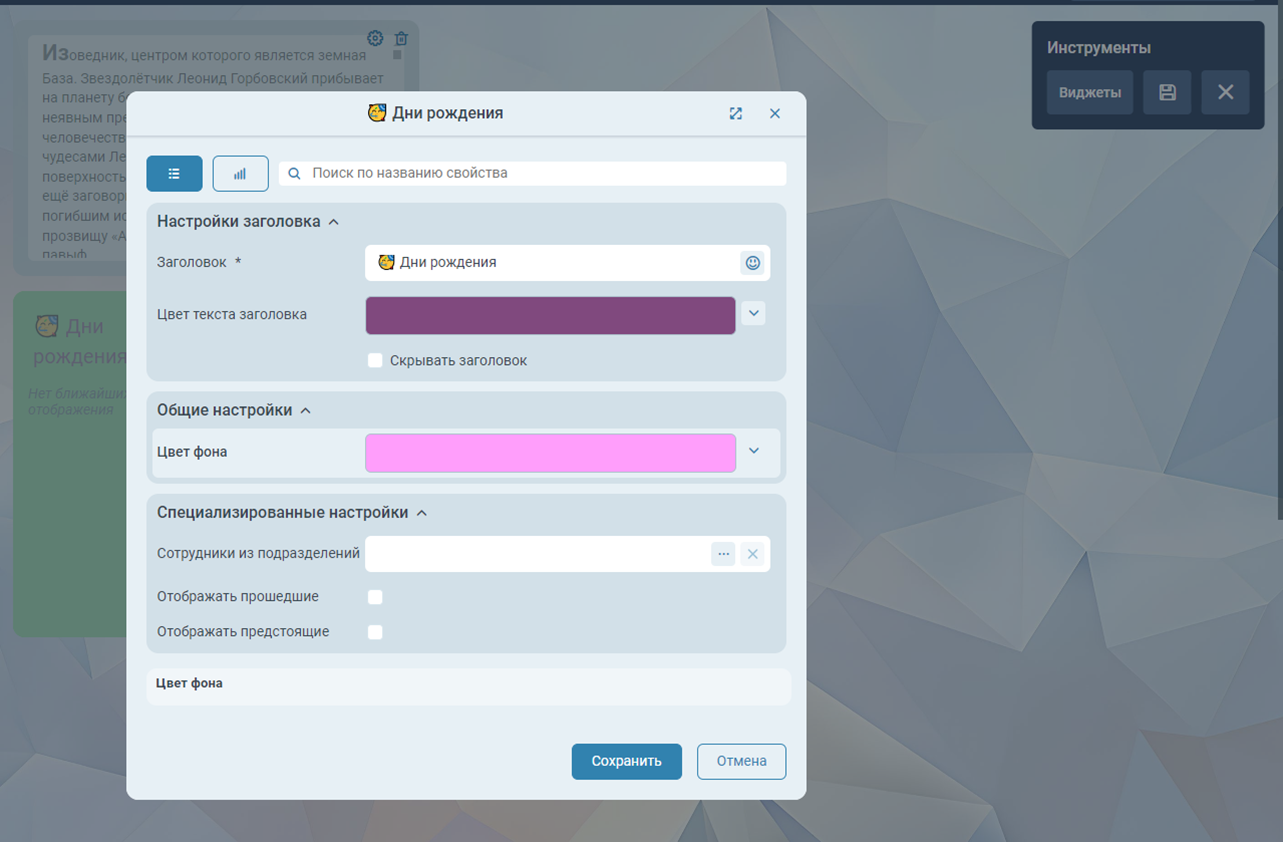Tick the Отображать предстоящие checkbox
The height and width of the screenshot is (842, 1283).
point(375,632)
